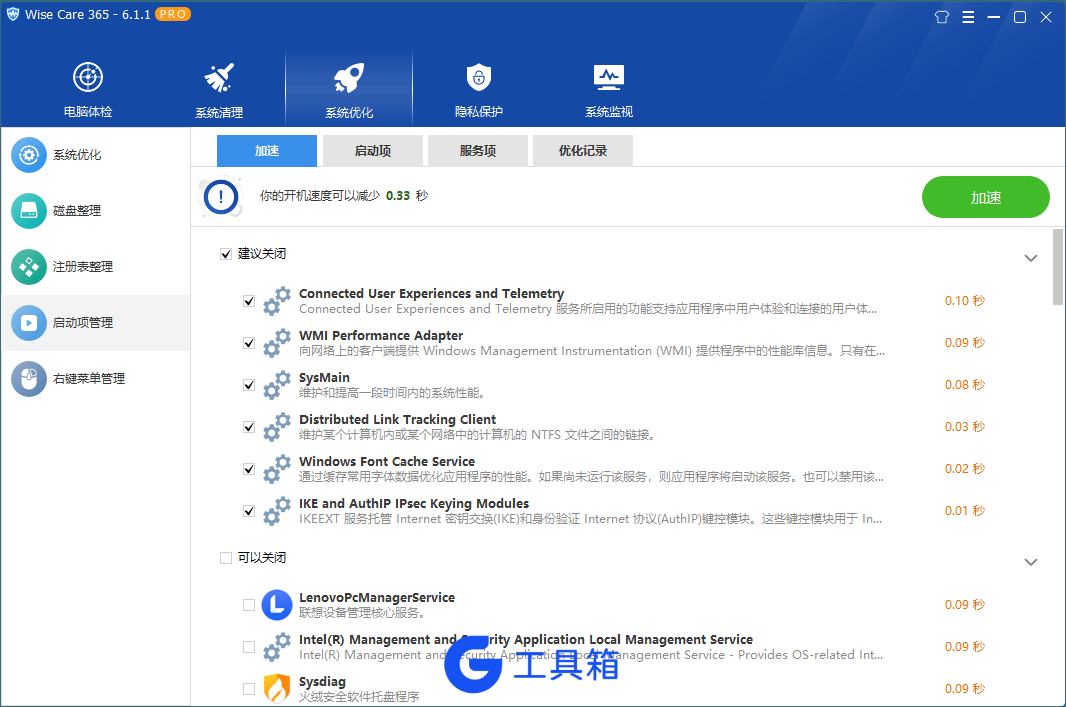The height and width of the screenshot is (707, 1066).
Task: Click gears icon for Intel(R) Management service
Action: point(277,647)
